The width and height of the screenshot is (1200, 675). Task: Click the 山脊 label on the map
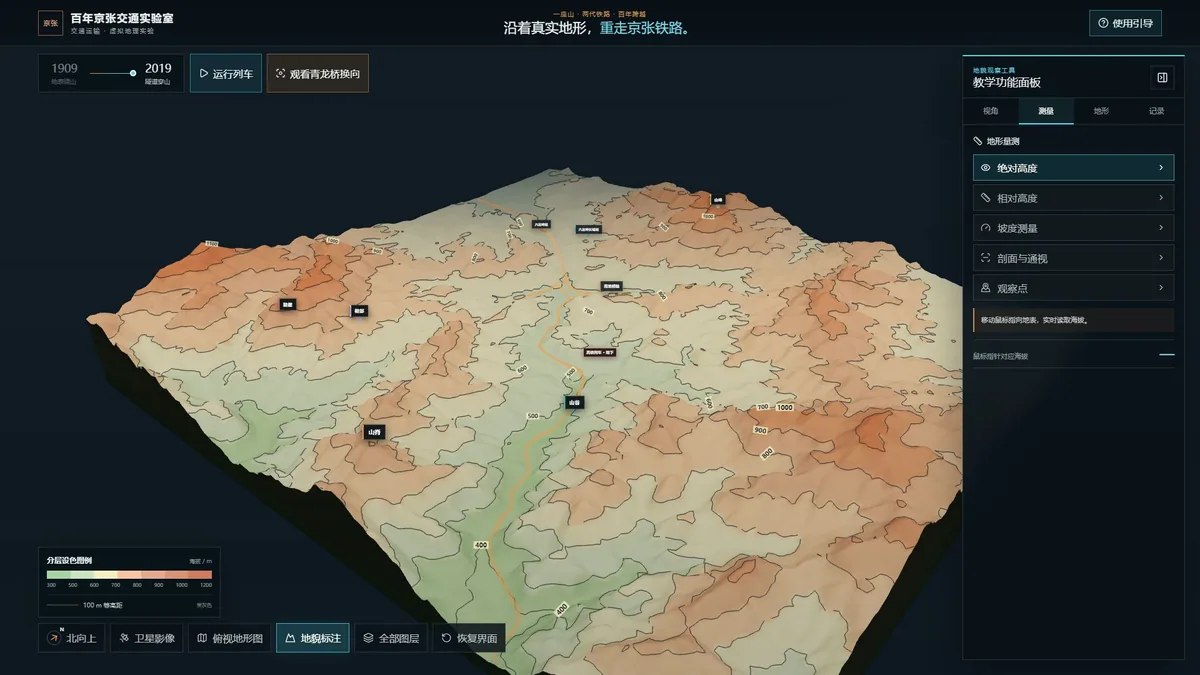(x=374, y=433)
